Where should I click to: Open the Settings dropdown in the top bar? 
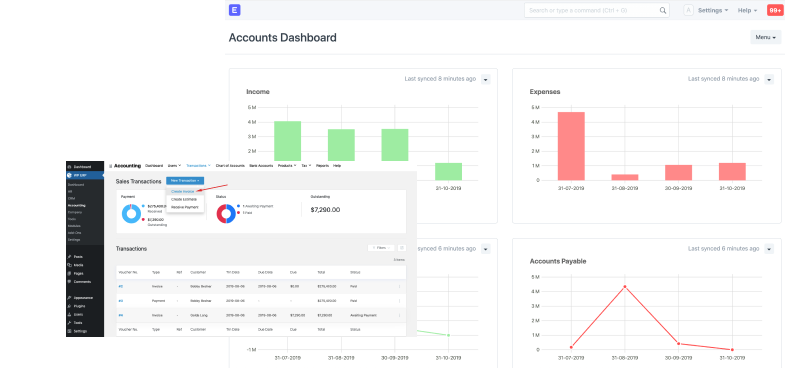click(713, 11)
